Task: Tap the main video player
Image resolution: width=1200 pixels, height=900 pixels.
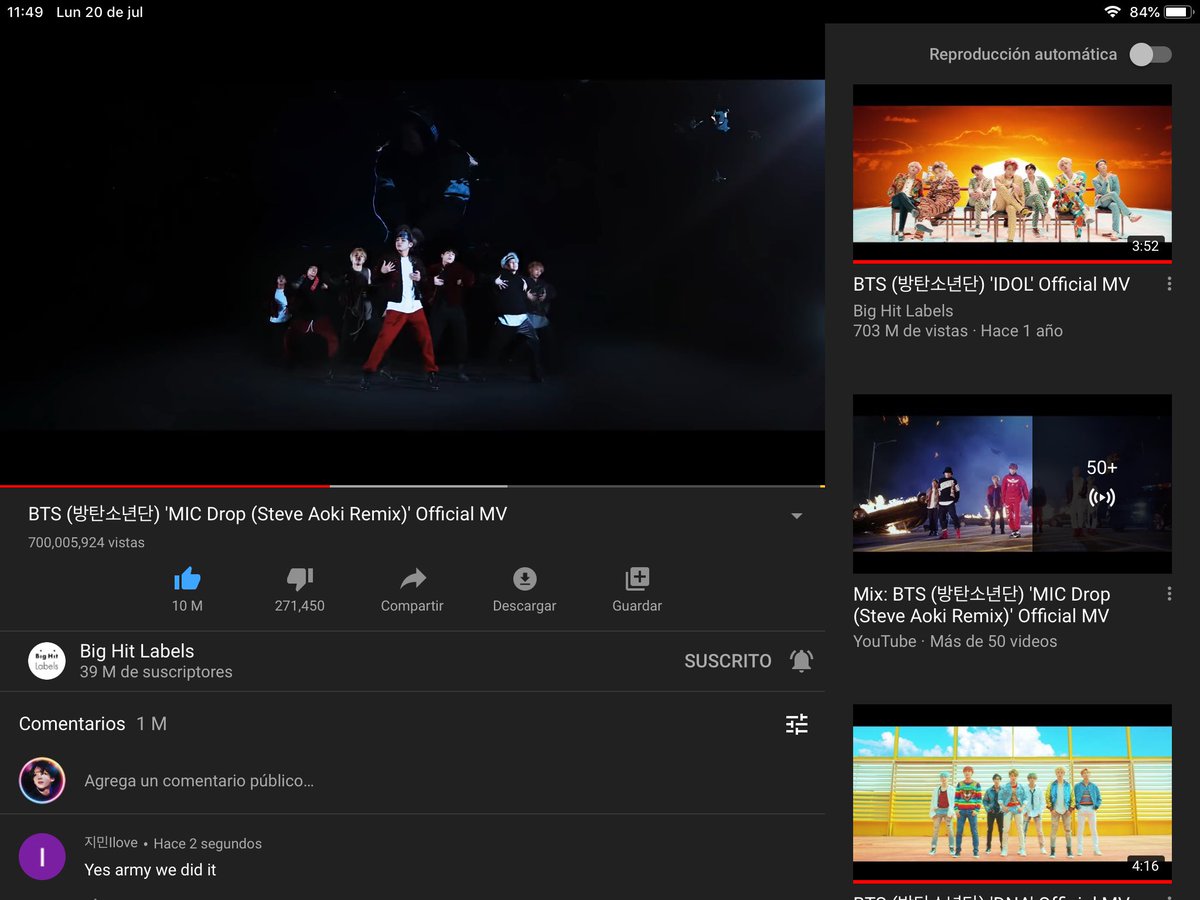Action: [x=412, y=255]
